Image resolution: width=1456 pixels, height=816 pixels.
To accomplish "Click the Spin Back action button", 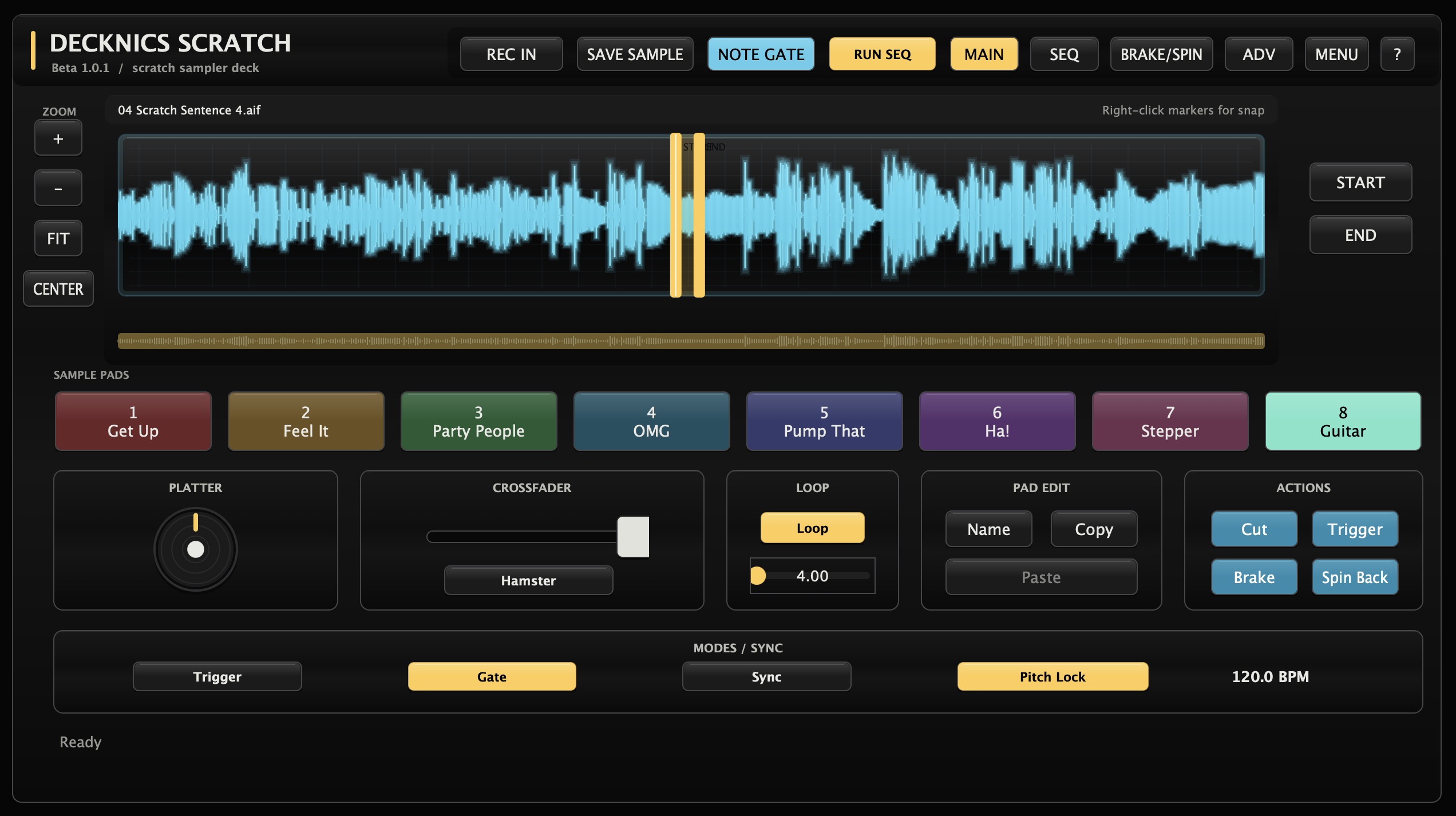I will click(x=1355, y=577).
